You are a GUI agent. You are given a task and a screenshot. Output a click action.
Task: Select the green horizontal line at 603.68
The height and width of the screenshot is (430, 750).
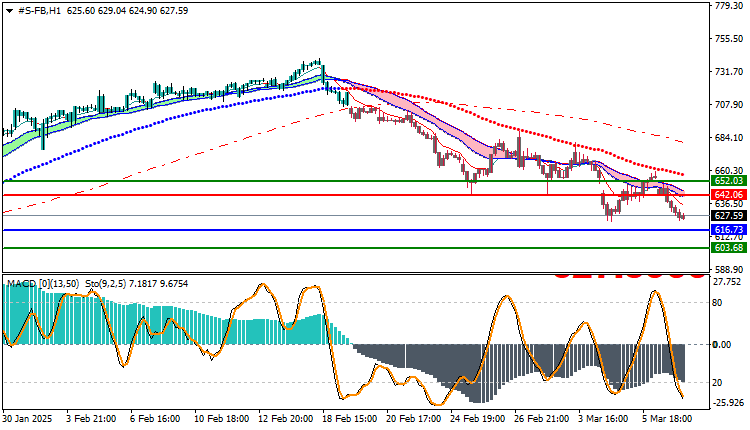[355, 248]
